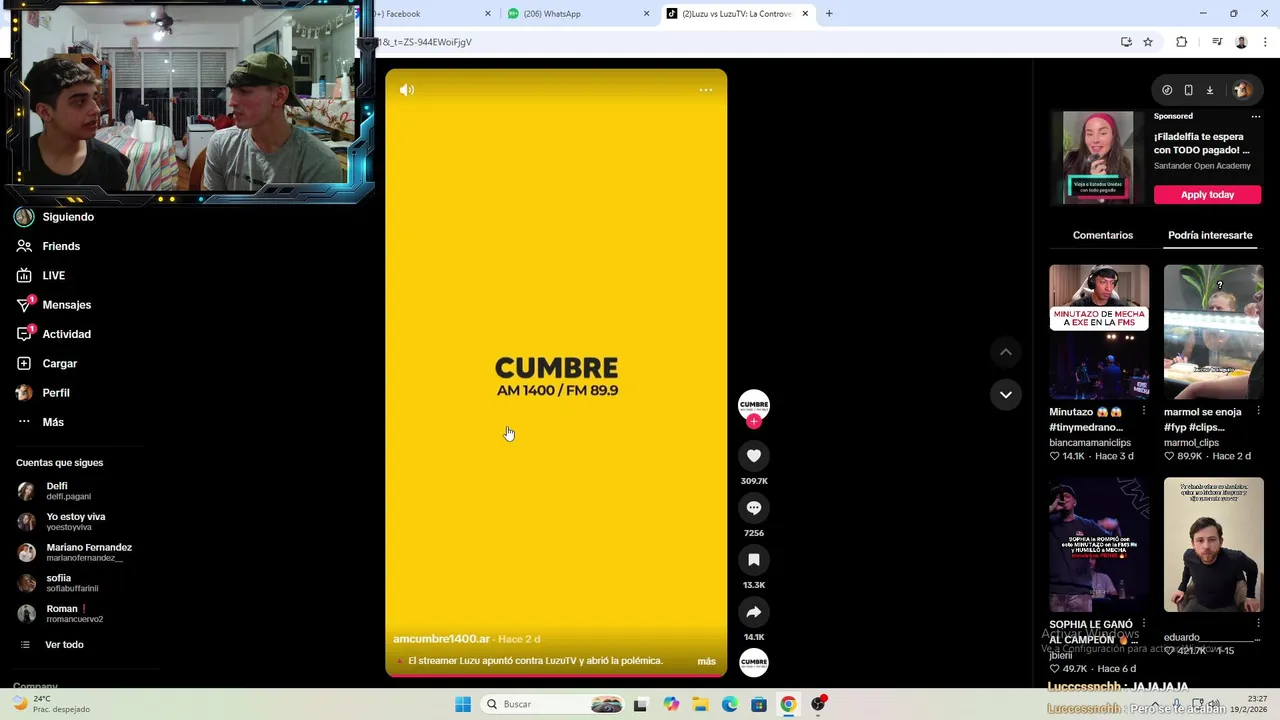Screen dimensions: 1280x720
Task: Open a new browser tab
Action: pyautogui.click(x=829, y=14)
